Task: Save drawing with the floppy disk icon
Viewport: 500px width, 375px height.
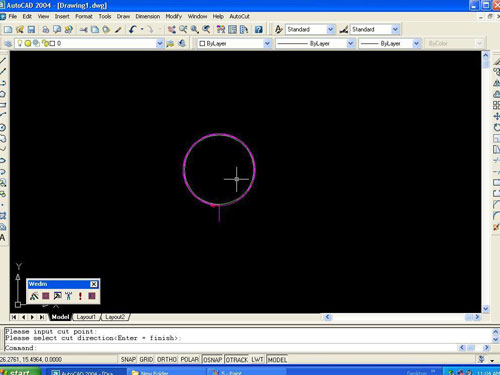Action: (x=31, y=30)
